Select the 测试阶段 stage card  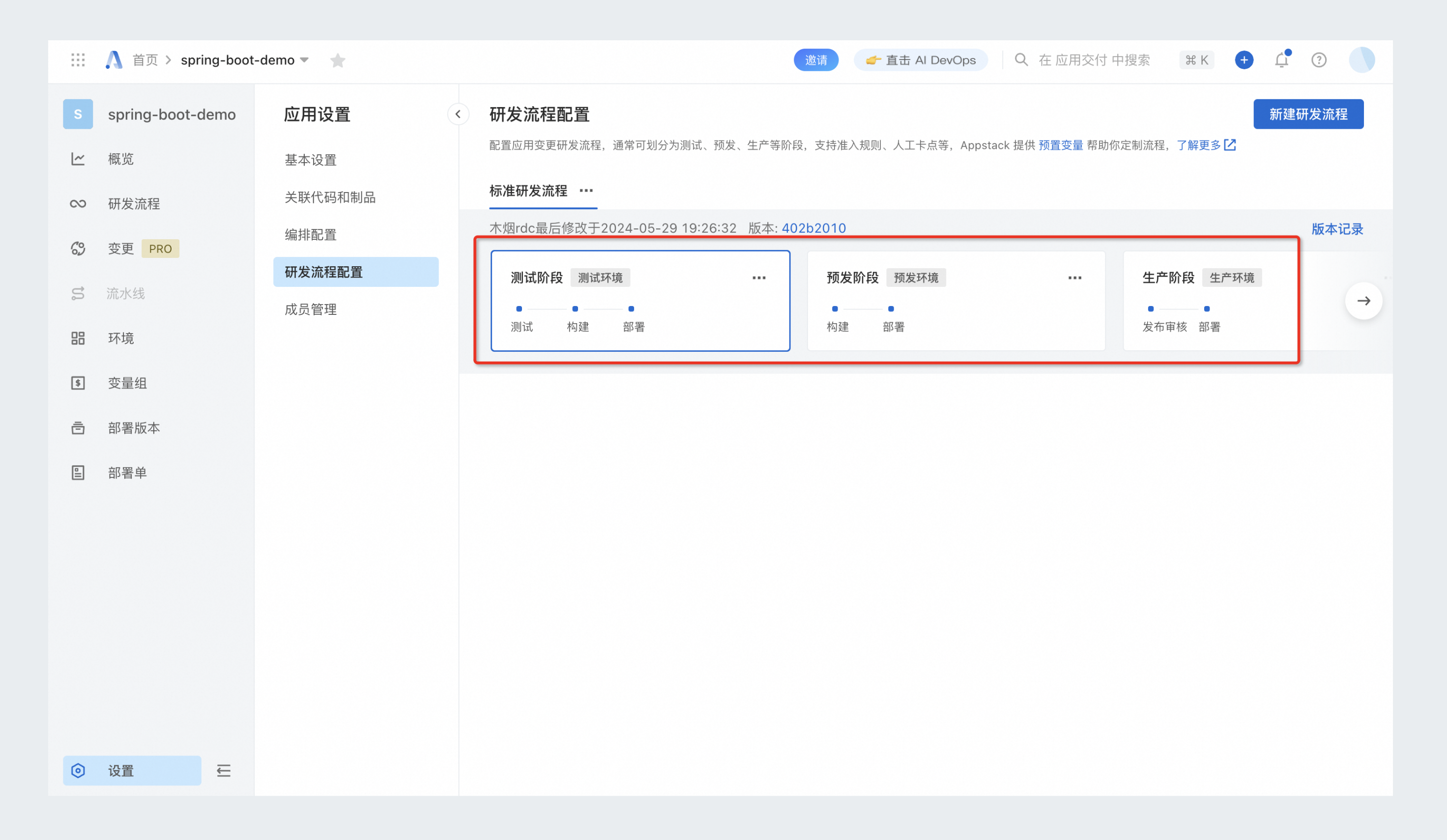[x=640, y=301]
